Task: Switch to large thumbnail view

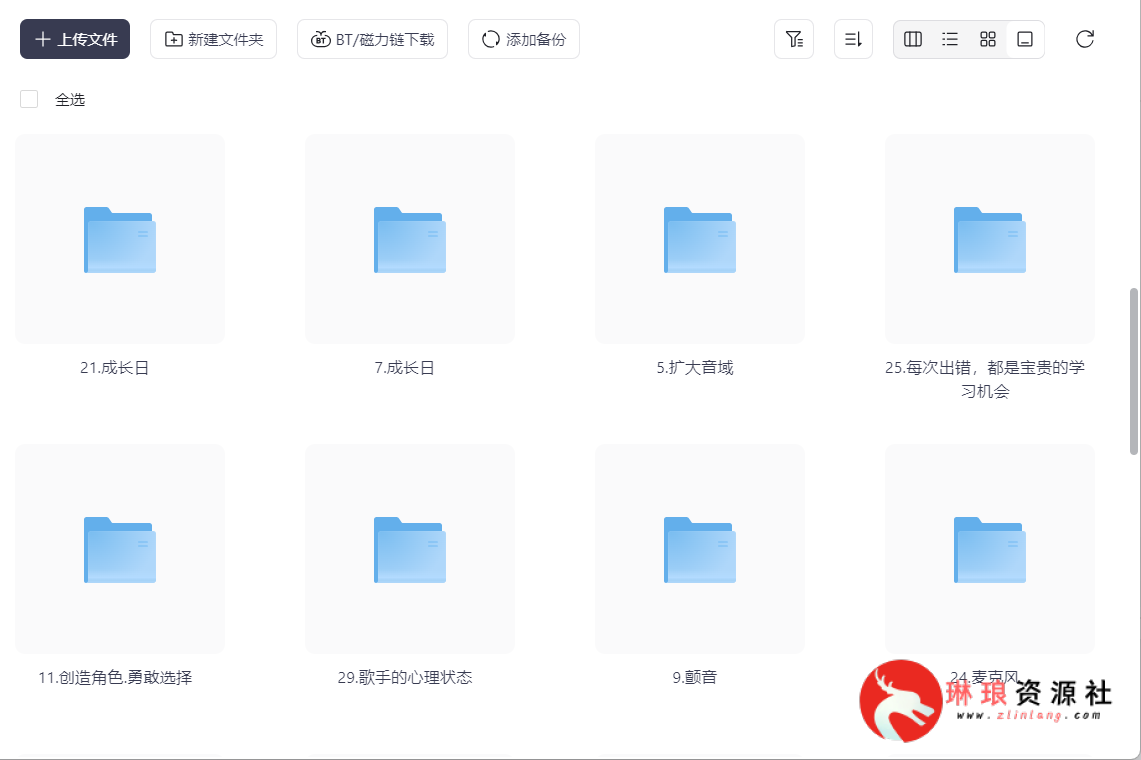Action: point(1025,39)
